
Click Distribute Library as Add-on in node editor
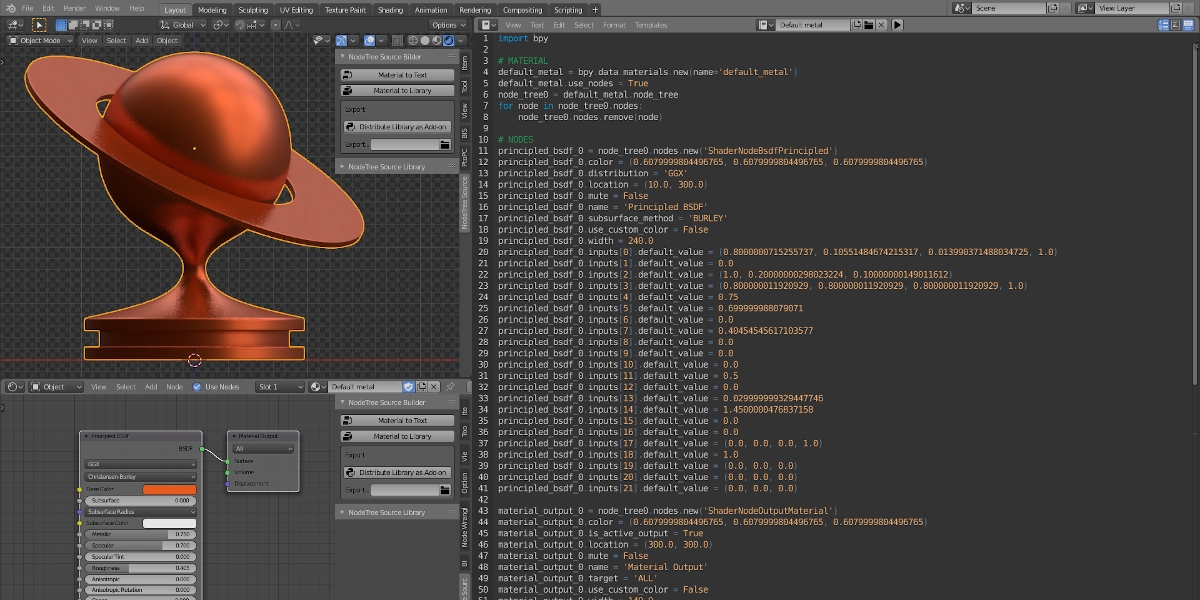point(399,472)
